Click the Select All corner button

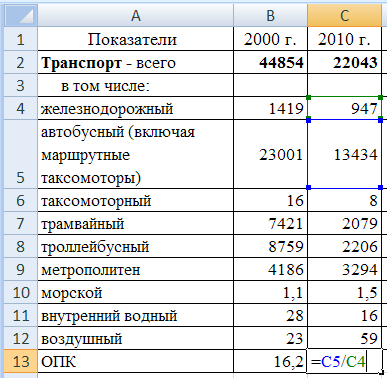[x=21, y=15]
